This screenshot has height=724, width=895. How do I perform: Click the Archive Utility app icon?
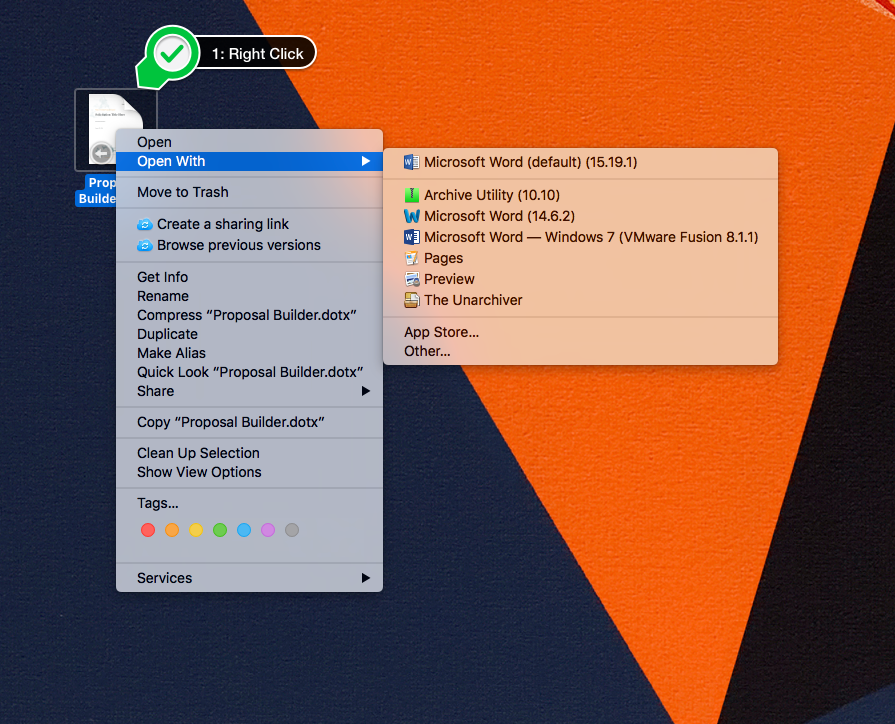point(412,195)
